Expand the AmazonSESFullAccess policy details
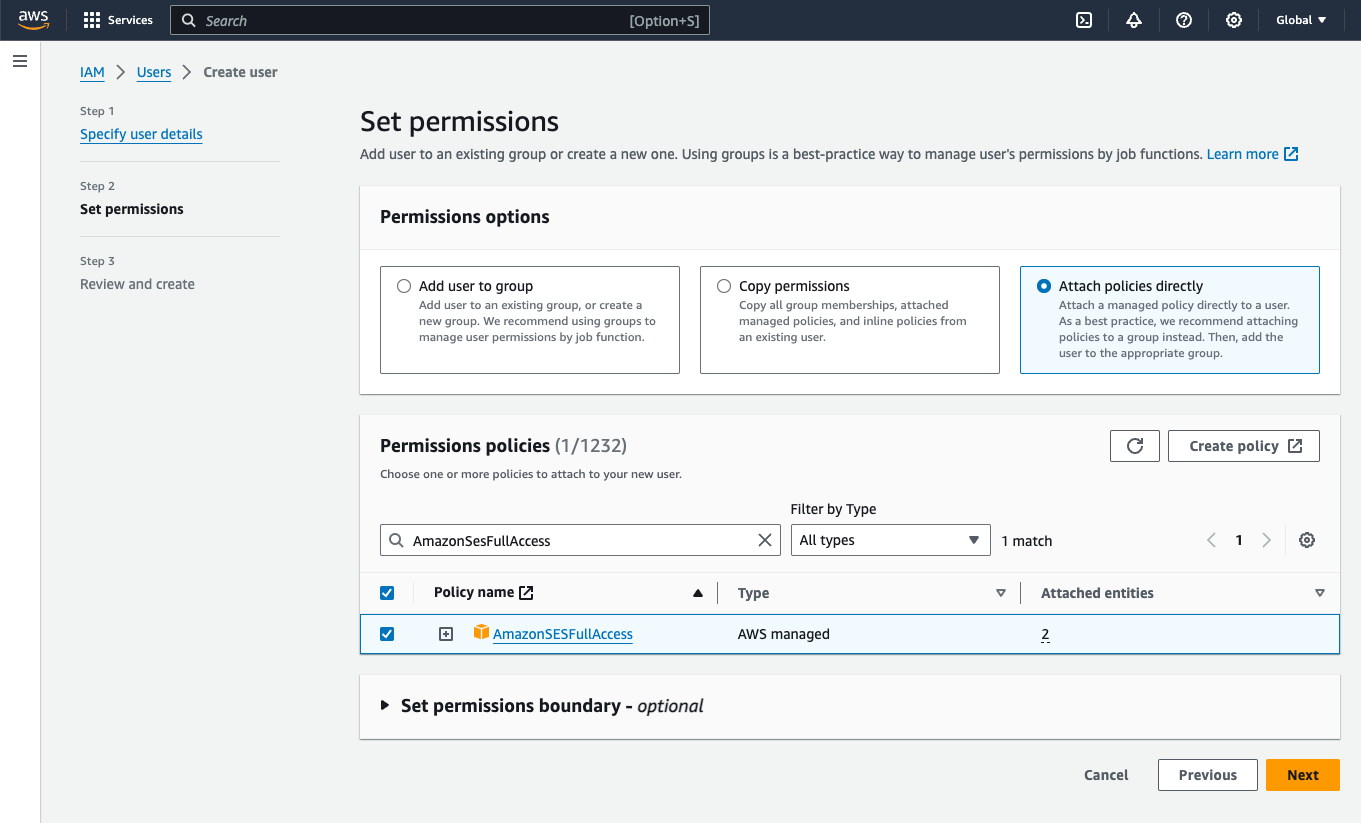1361x823 pixels. tap(446, 634)
